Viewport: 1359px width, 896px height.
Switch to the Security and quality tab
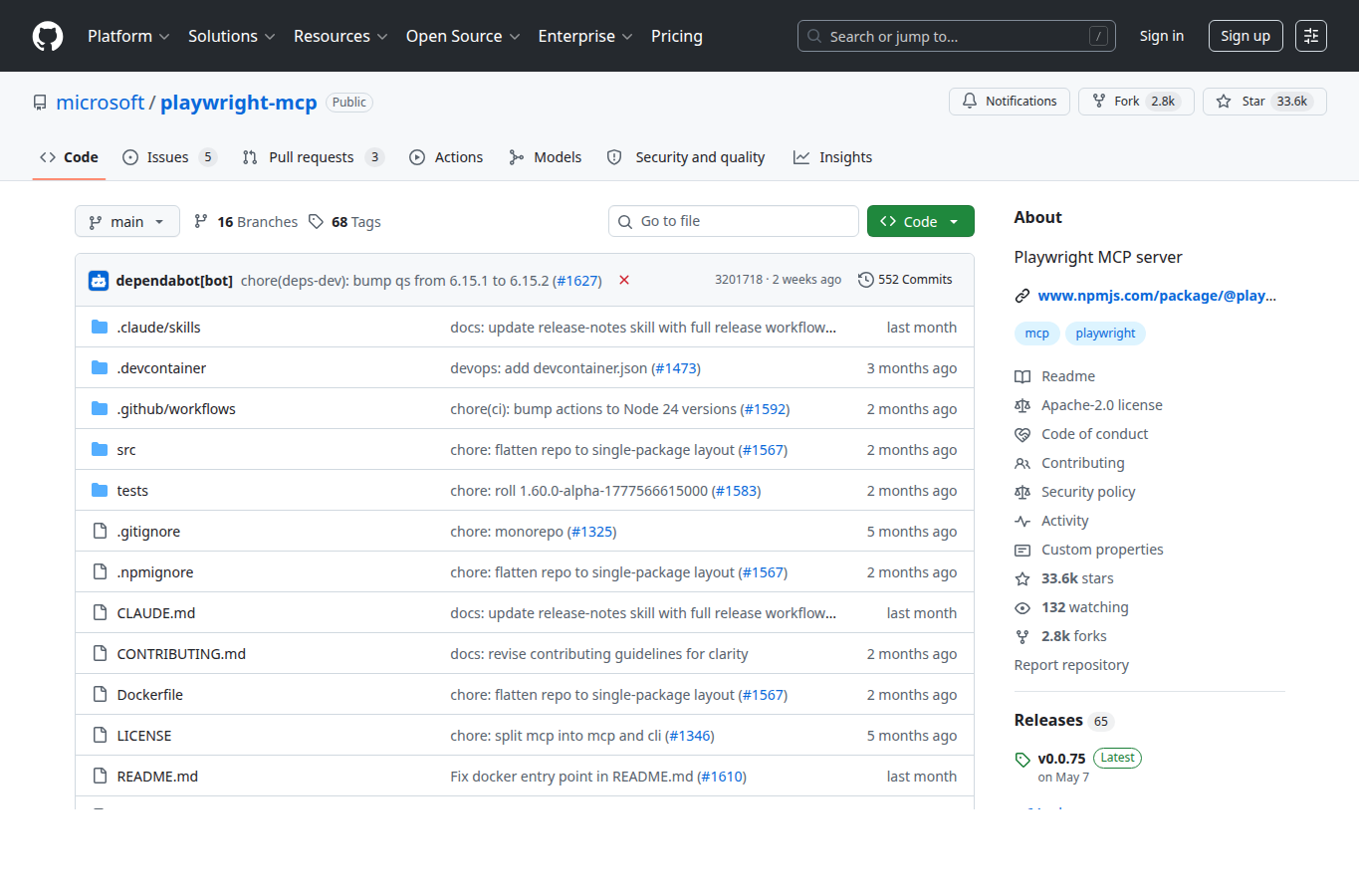click(686, 157)
